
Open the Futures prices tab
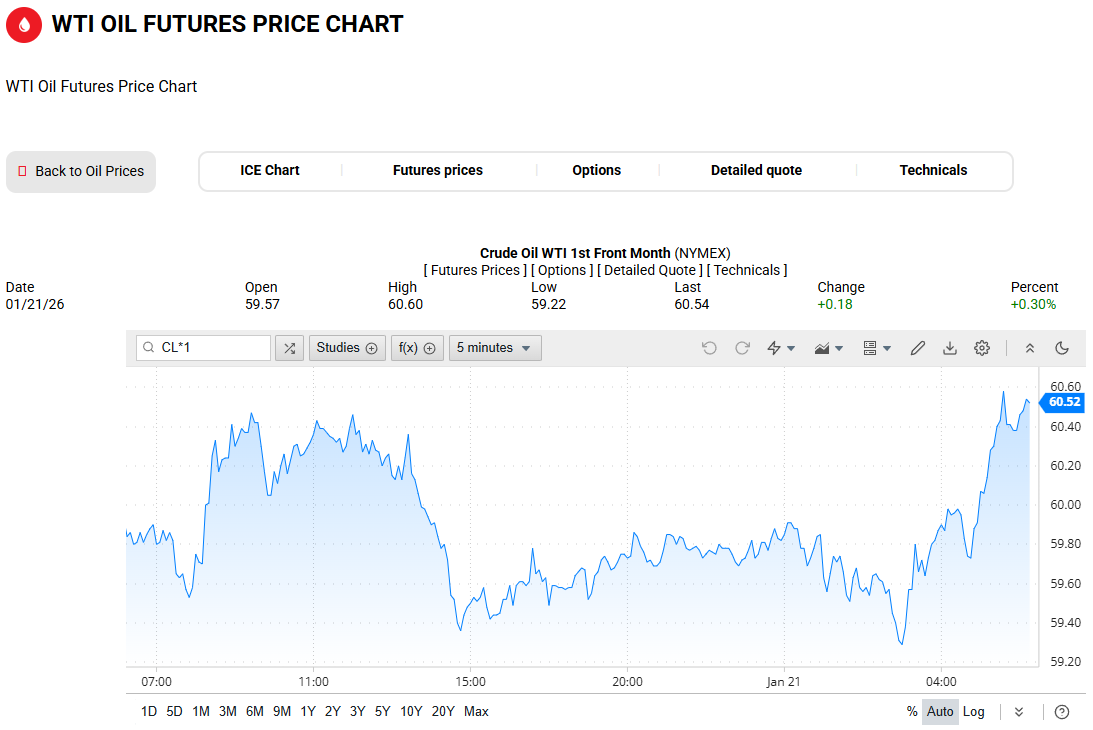tap(438, 171)
